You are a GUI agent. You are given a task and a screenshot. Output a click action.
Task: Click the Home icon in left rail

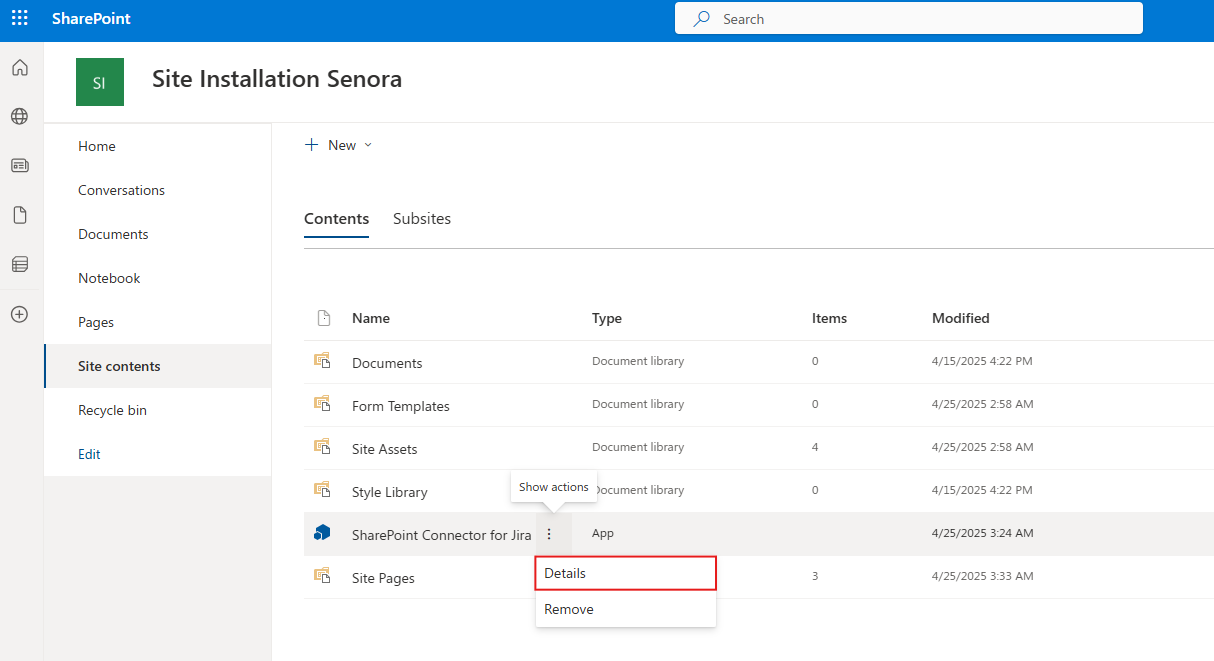pos(20,68)
